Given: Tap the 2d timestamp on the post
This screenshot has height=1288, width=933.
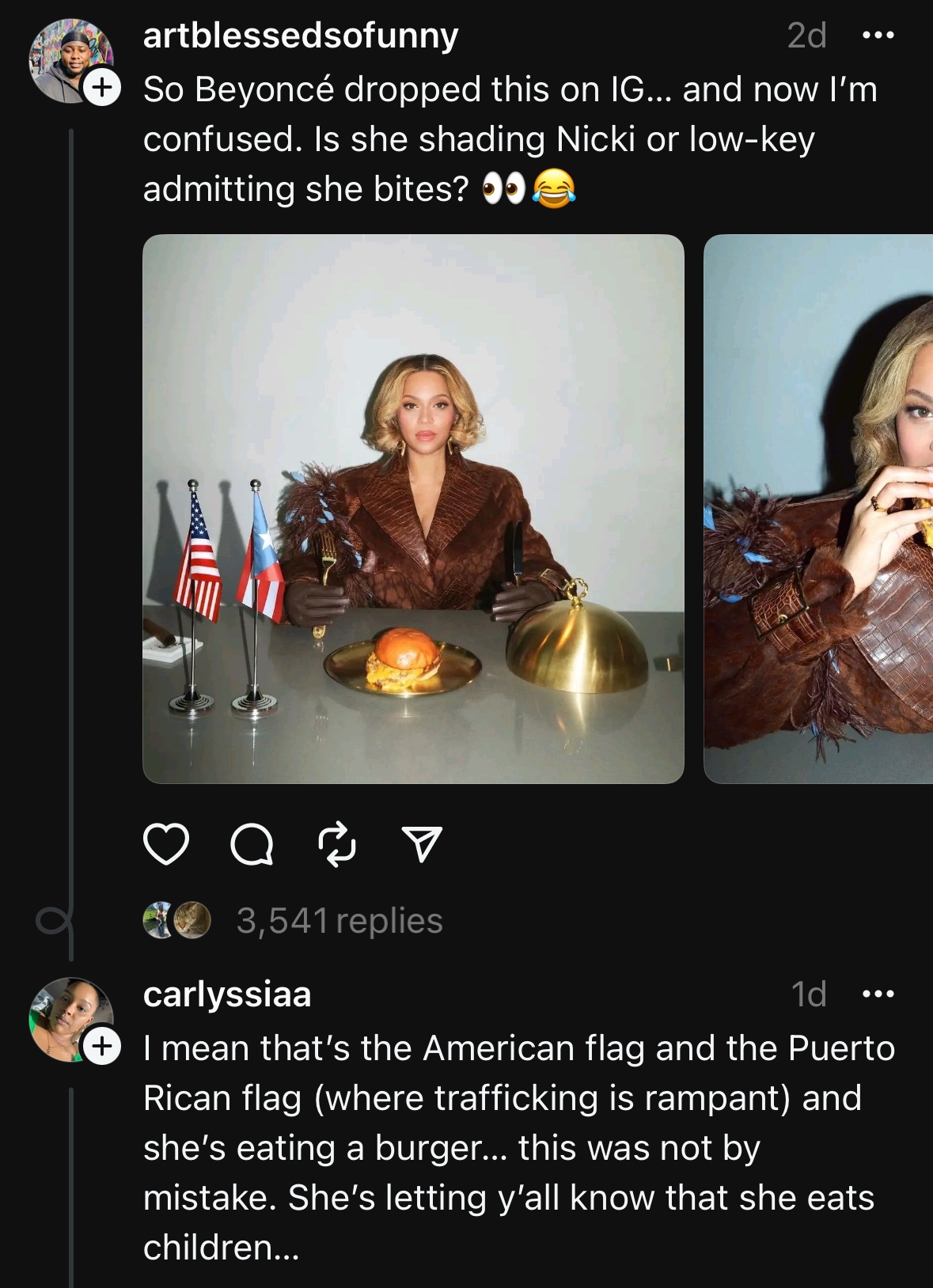Looking at the screenshot, I should pos(806,36).
